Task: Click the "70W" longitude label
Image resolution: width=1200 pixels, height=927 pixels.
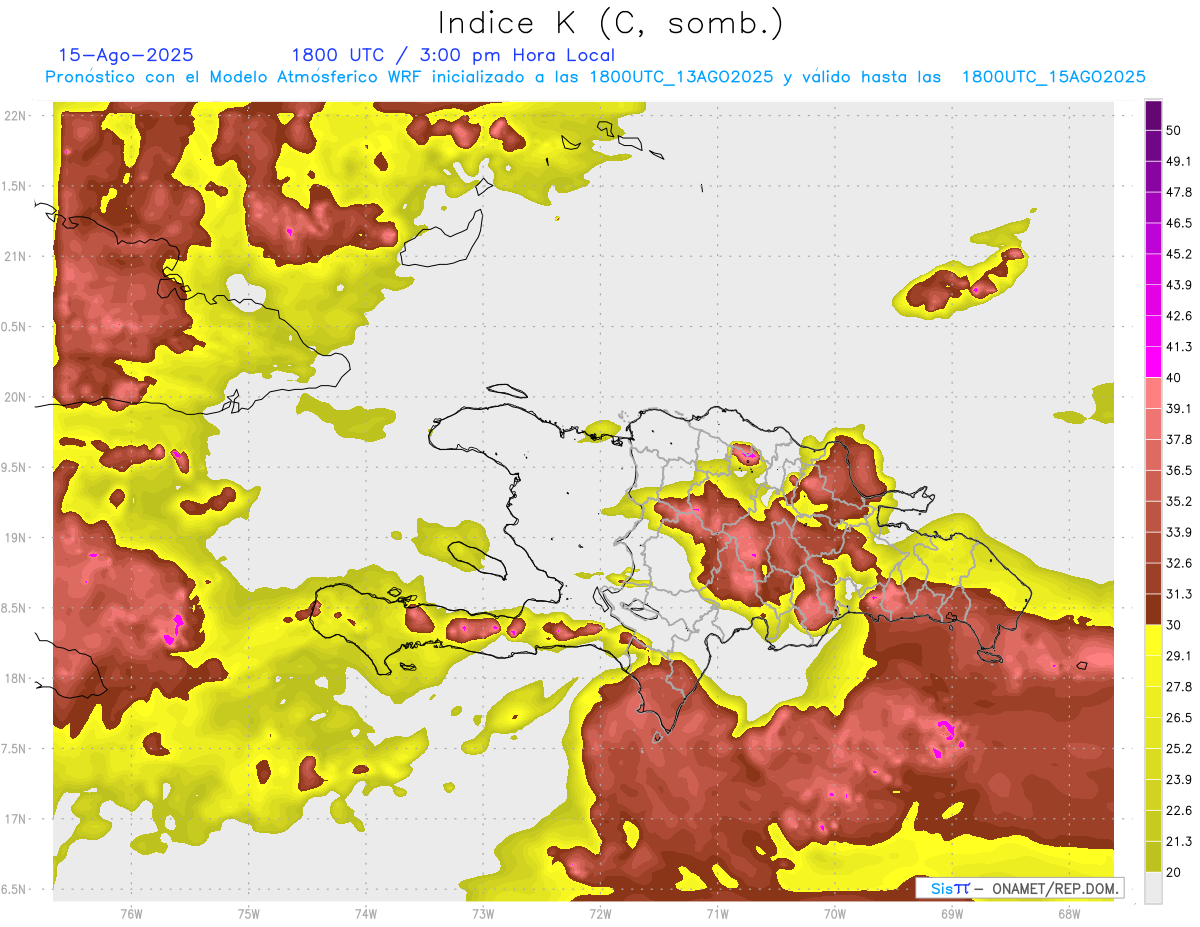Action: tap(834, 914)
